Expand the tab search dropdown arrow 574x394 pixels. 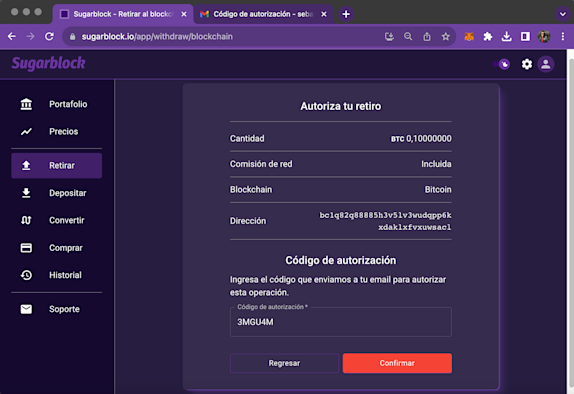pyautogui.click(x=563, y=15)
